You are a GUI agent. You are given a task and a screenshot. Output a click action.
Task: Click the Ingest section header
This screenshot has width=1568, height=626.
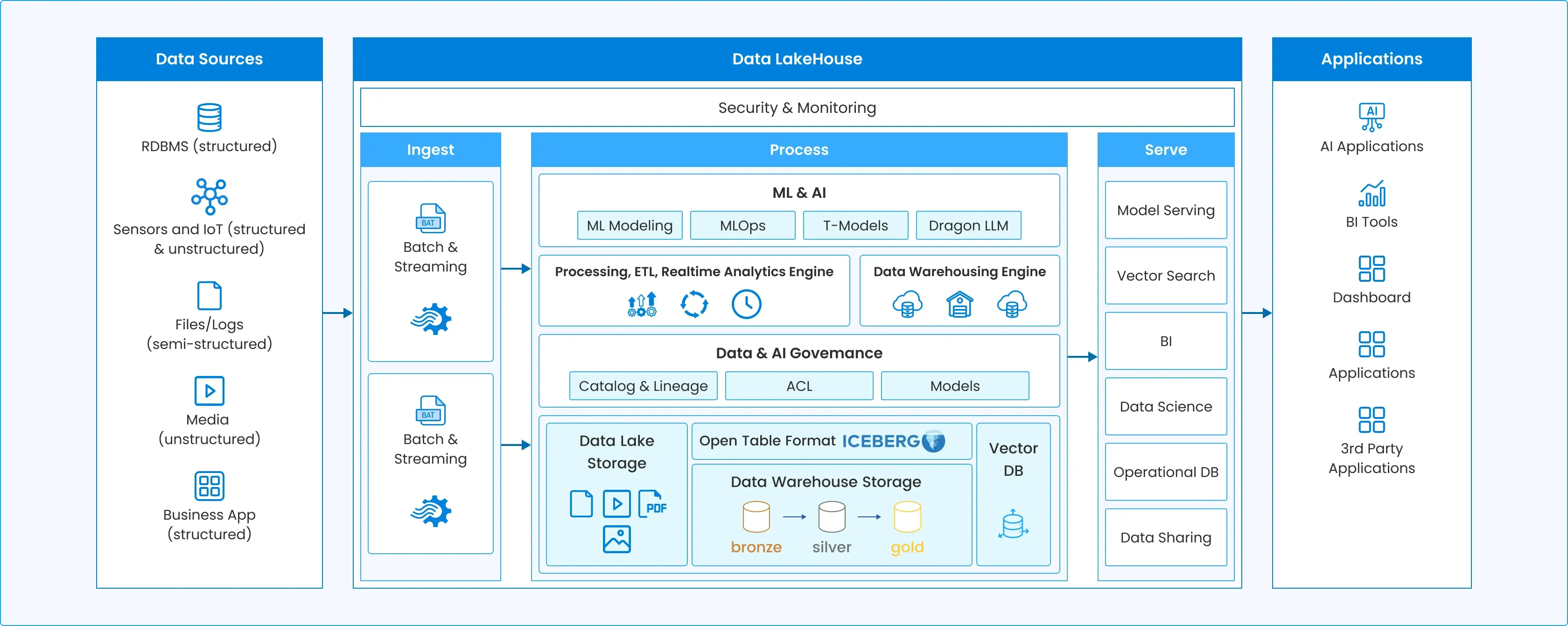coord(430,150)
